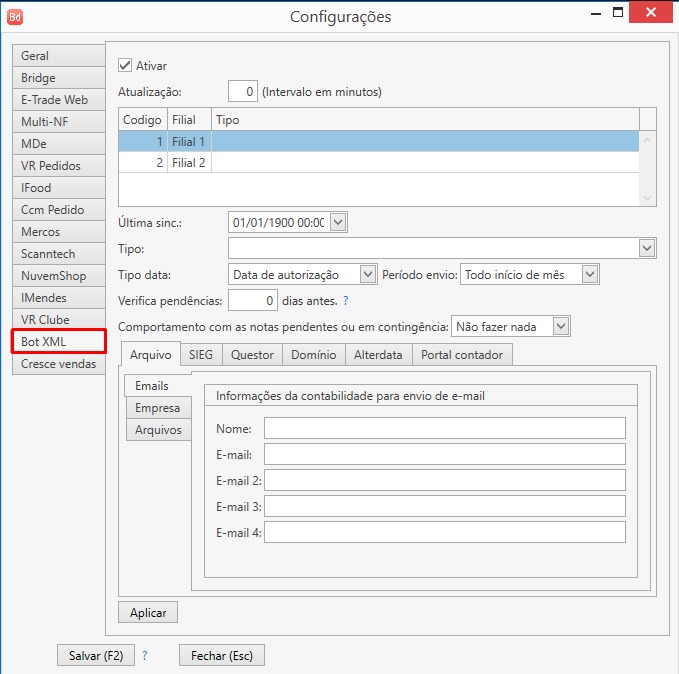Click the Salvar (F2) button

click(96, 655)
